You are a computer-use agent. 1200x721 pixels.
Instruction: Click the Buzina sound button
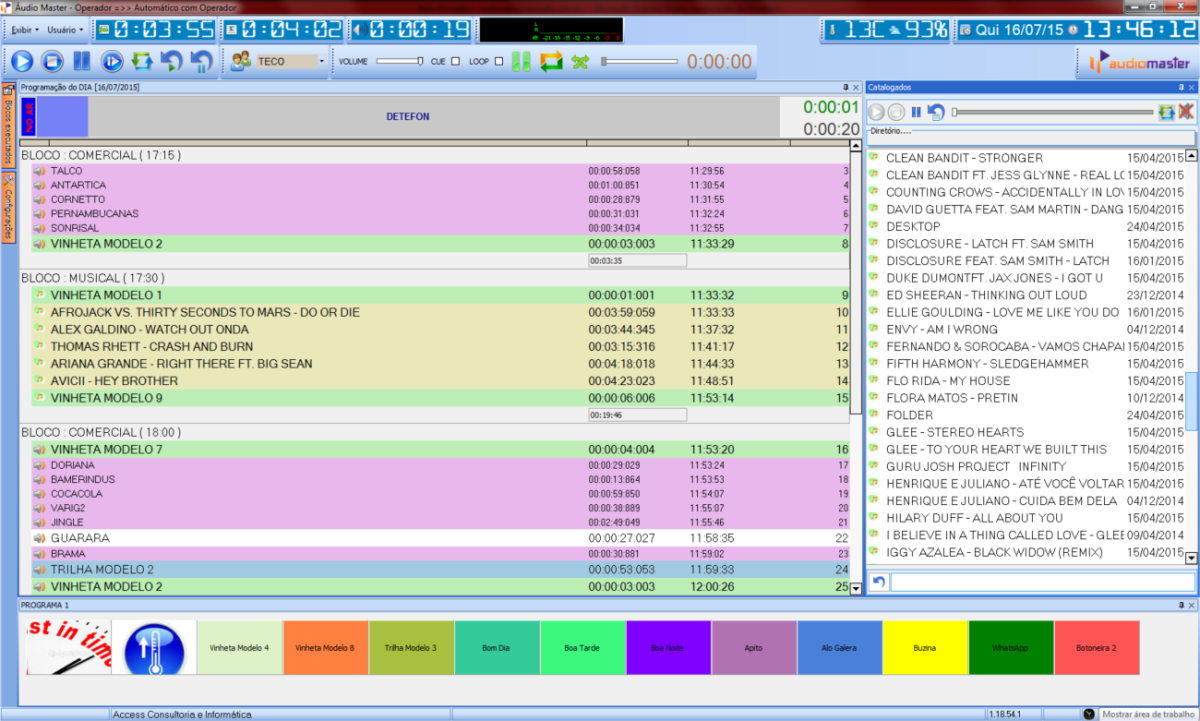pyautogui.click(x=925, y=648)
